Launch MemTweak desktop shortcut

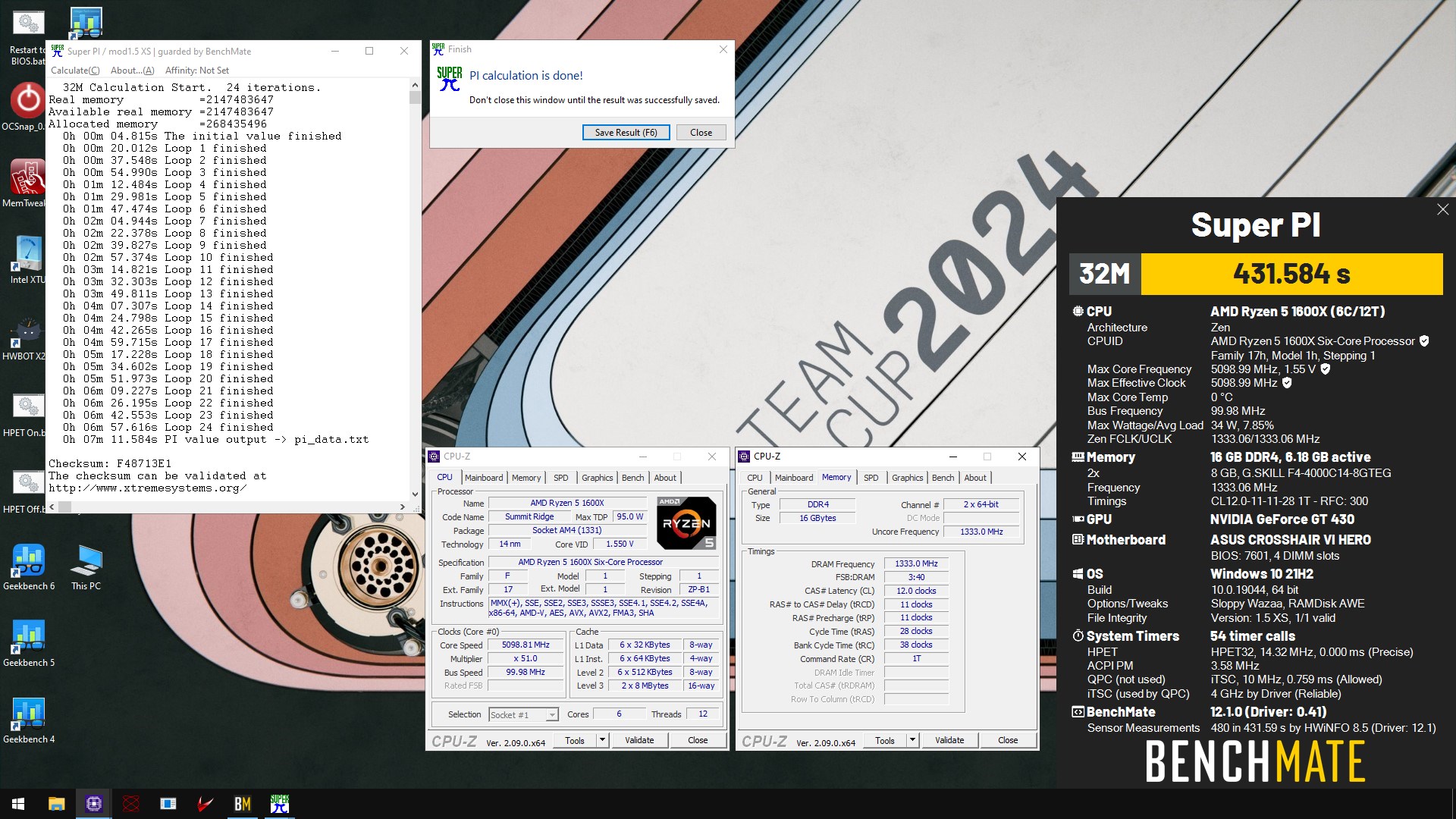[25, 184]
